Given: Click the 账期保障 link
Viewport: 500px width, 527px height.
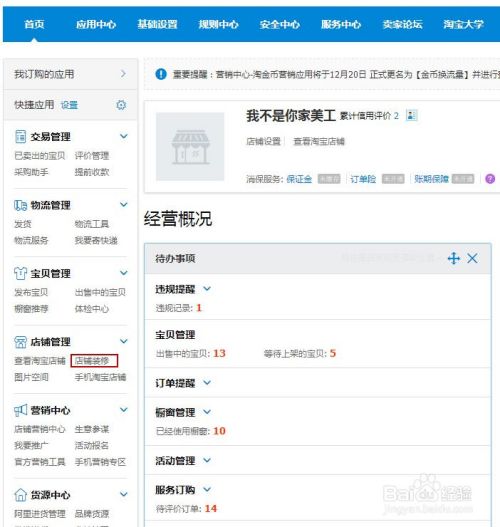Looking at the screenshot, I should tap(431, 179).
